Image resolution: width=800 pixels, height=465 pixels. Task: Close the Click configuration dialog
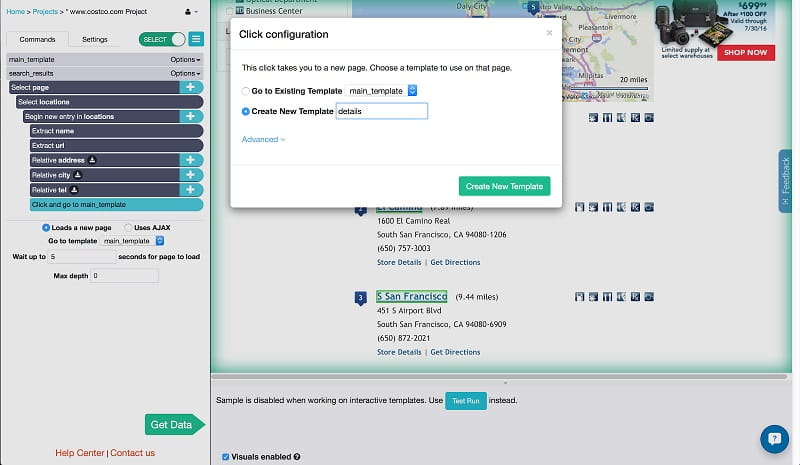549,33
